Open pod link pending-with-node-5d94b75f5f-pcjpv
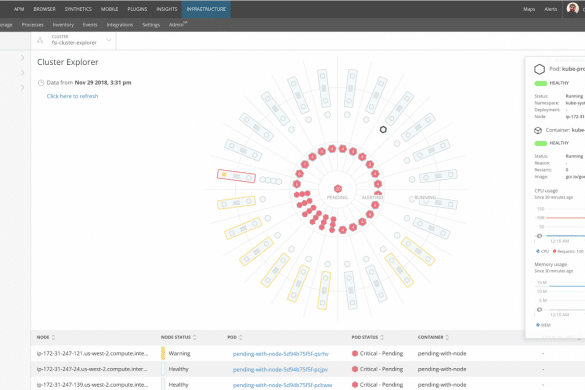The width and height of the screenshot is (585, 390). [x=280, y=369]
